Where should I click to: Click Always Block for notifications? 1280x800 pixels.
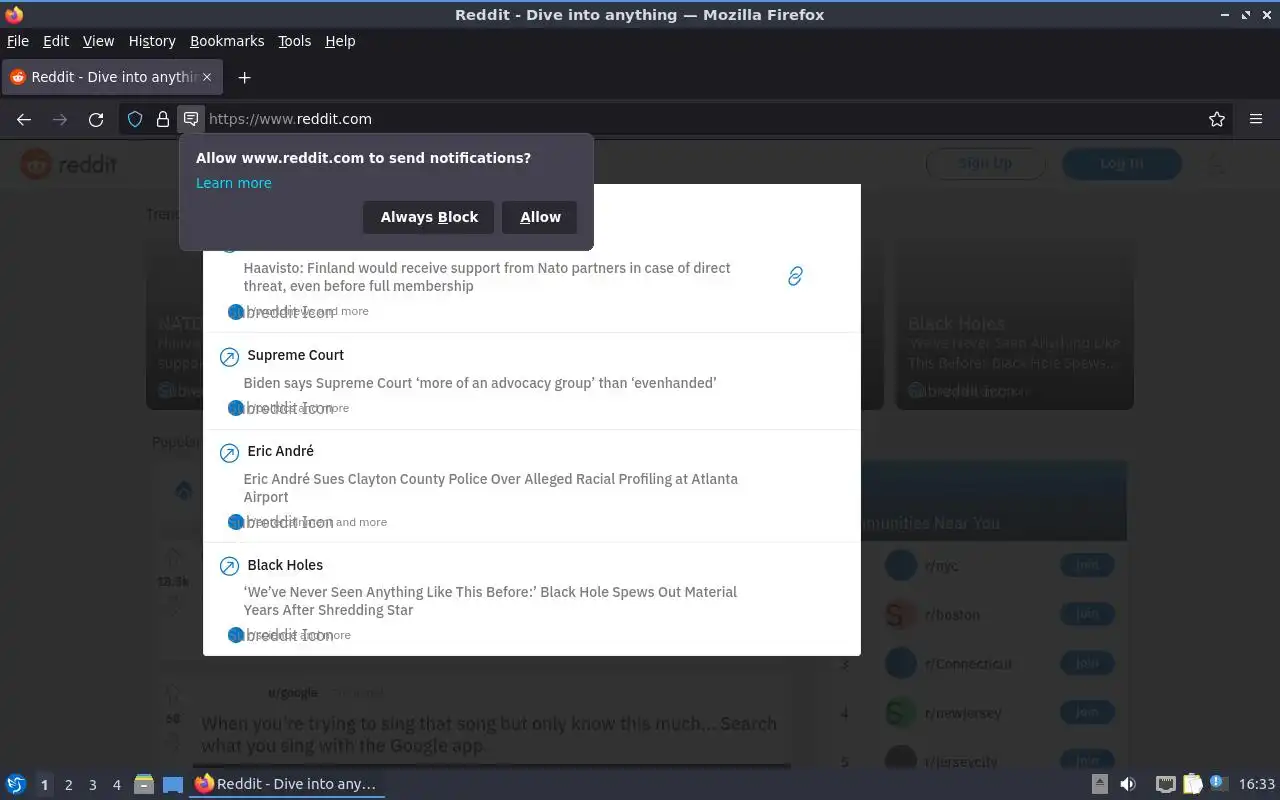click(429, 217)
